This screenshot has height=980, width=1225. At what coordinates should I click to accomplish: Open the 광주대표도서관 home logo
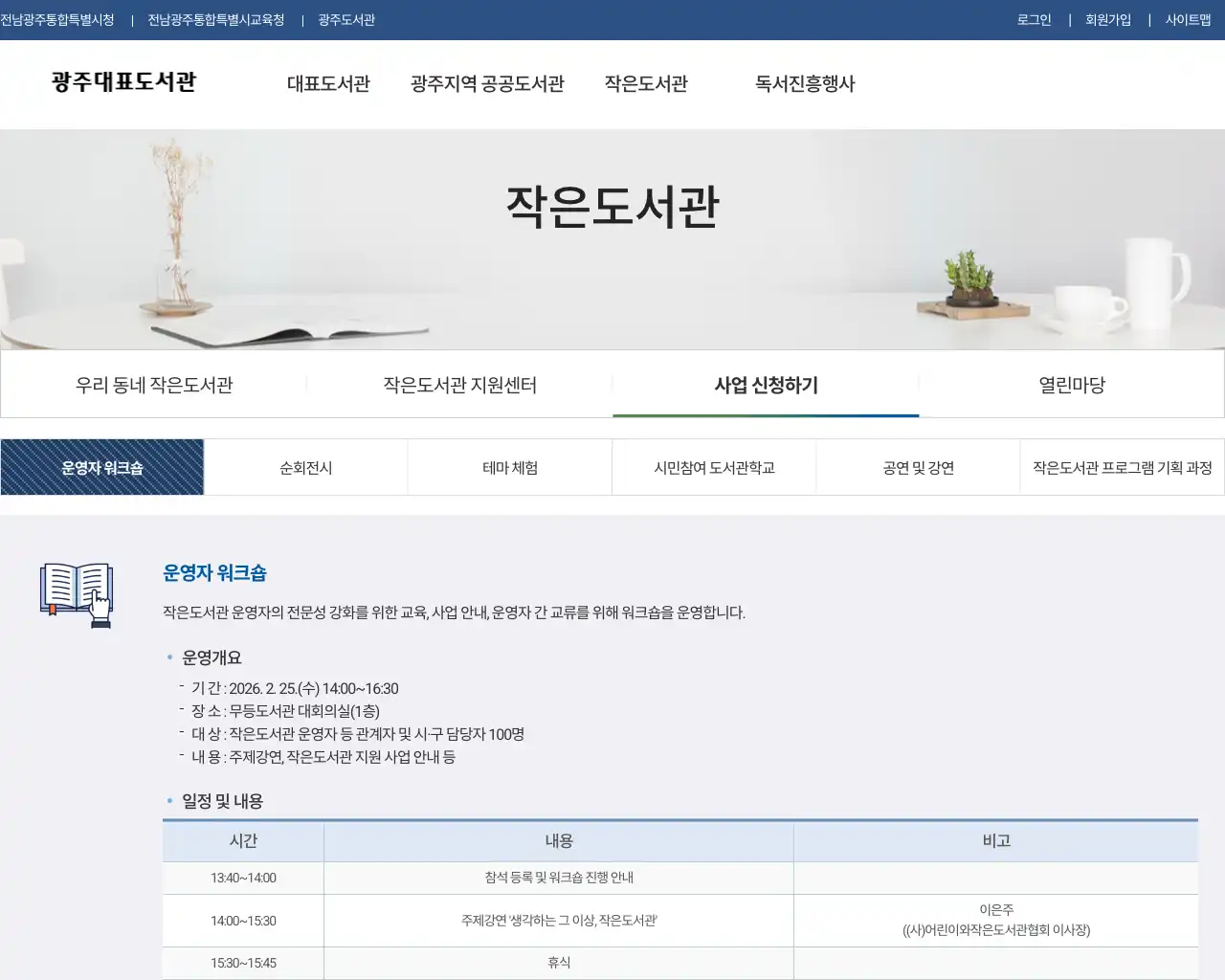pyautogui.click(x=123, y=82)
